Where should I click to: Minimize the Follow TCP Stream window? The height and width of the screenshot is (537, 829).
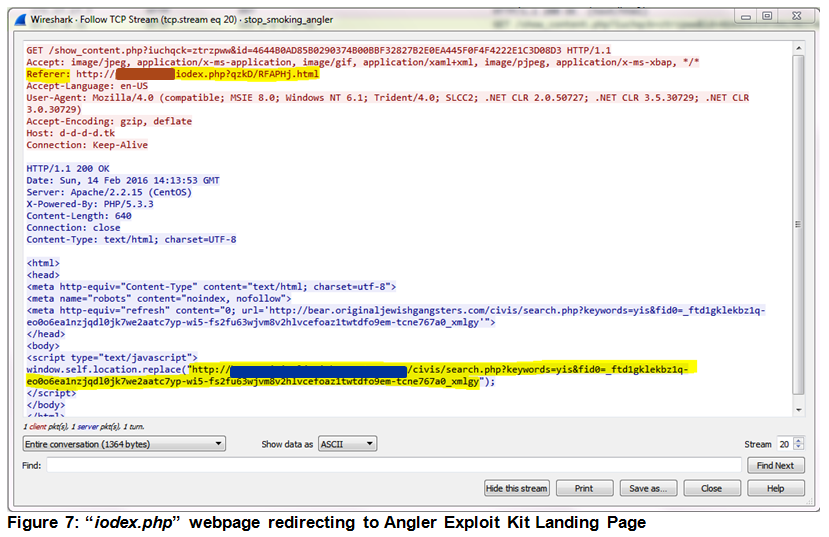746,17
